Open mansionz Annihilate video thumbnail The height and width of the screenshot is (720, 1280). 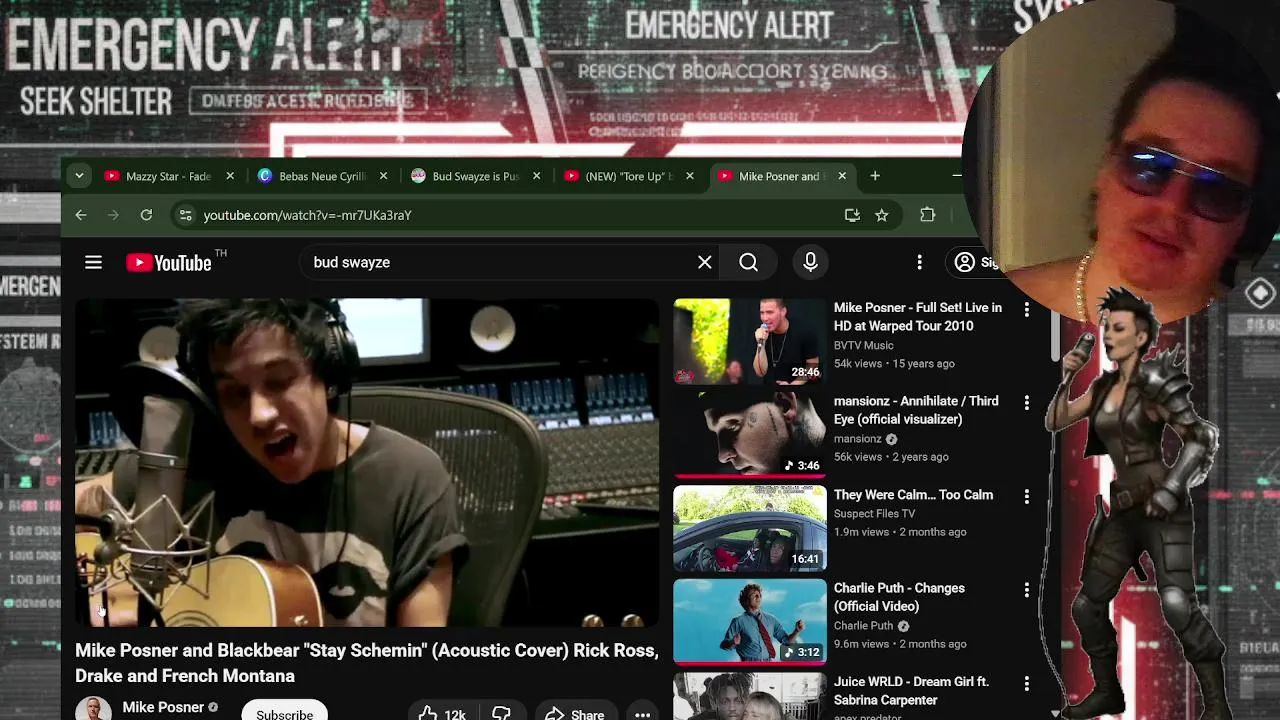[x=750, y=435]
